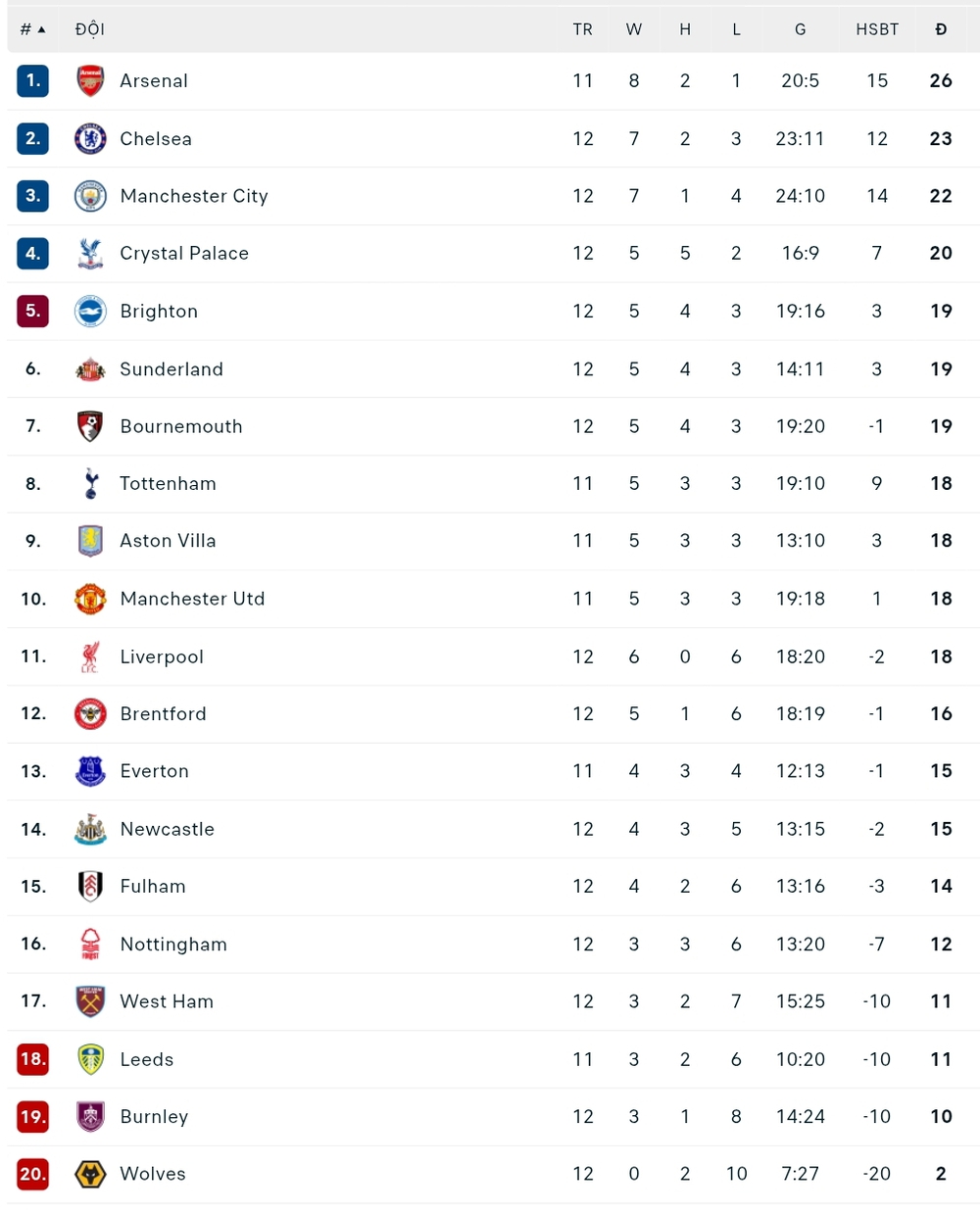Viewport: 980px width, 1214px height.
Task: Click the Brighton badge icon
Action: (x=90, y=311)
